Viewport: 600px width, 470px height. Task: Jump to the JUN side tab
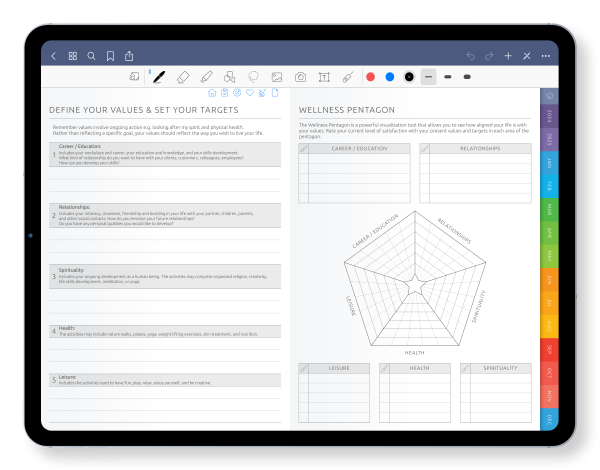click(x=549, y=279)
